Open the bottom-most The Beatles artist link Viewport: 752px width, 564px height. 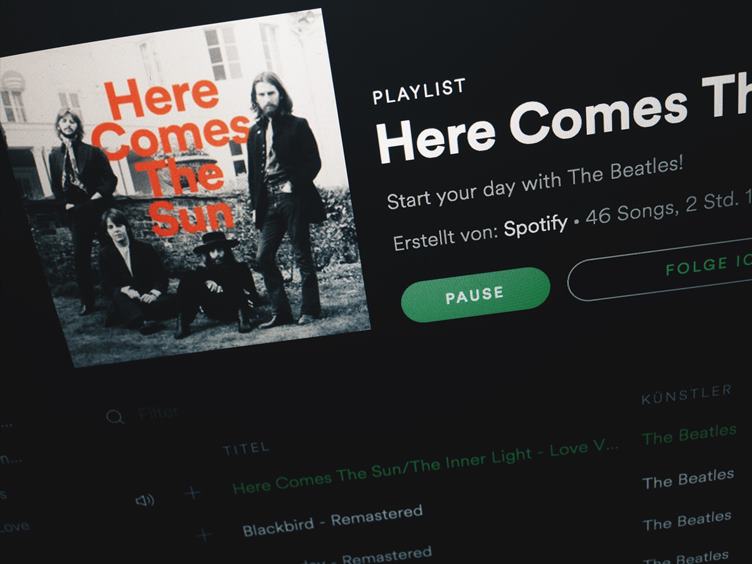tap(686, 558)
